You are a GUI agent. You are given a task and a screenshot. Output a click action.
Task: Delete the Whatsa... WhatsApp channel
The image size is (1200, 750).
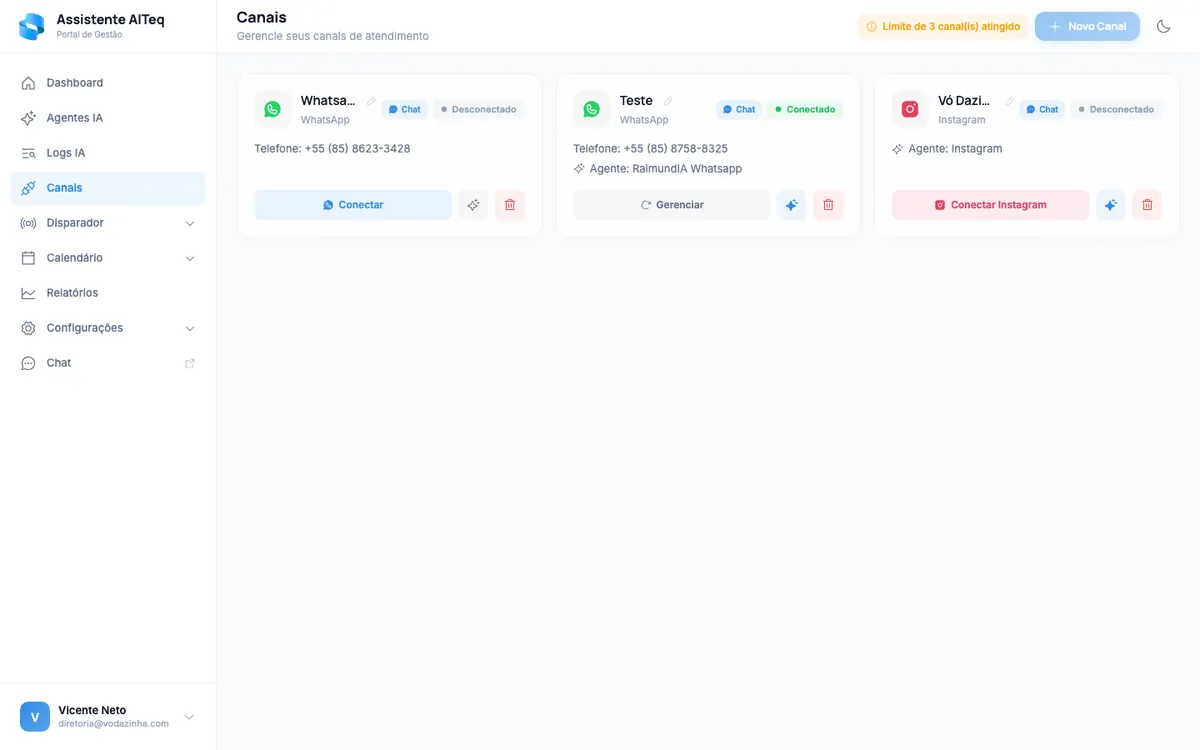click(x=510, y=205)
